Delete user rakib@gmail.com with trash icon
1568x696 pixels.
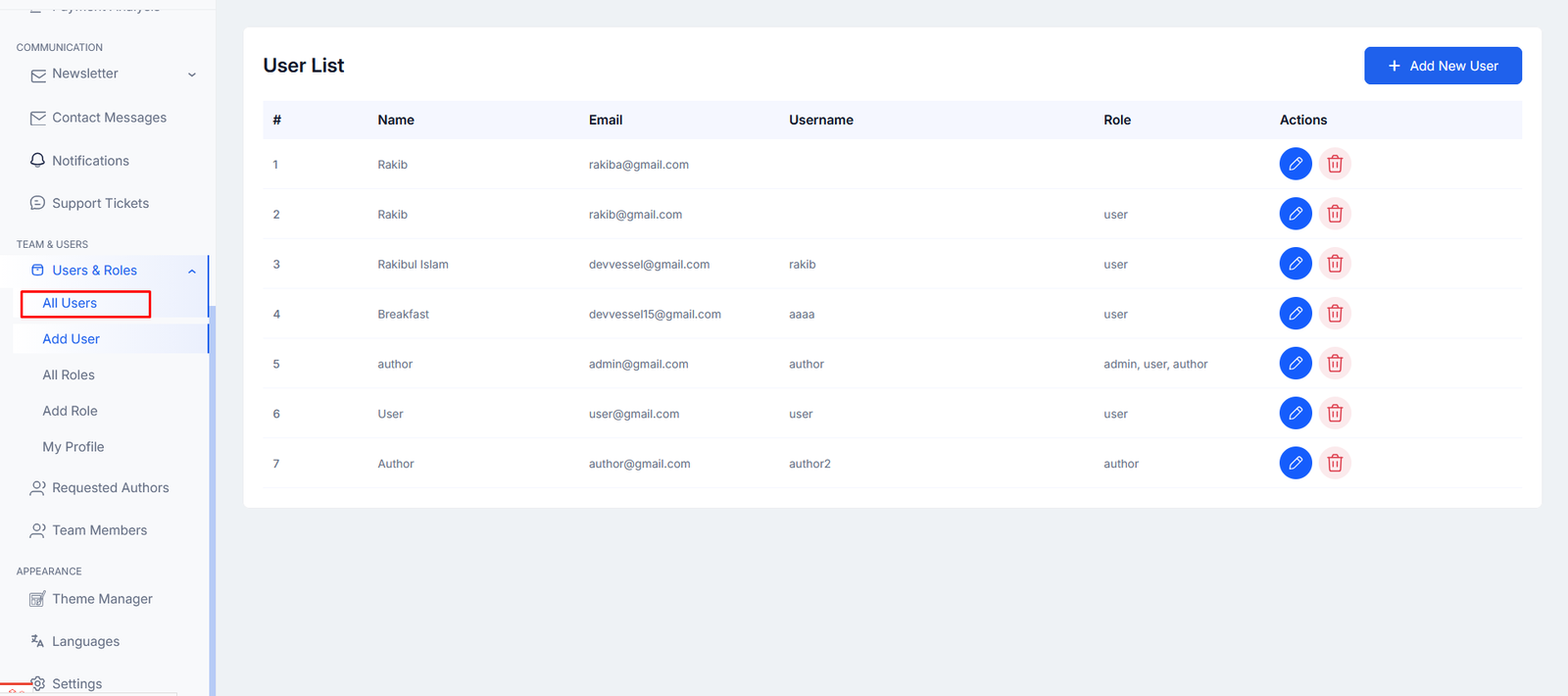1335,214
